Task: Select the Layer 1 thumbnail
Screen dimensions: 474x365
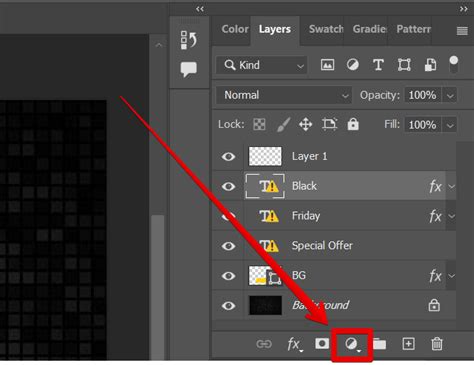Action: click(x=265, y=156)
